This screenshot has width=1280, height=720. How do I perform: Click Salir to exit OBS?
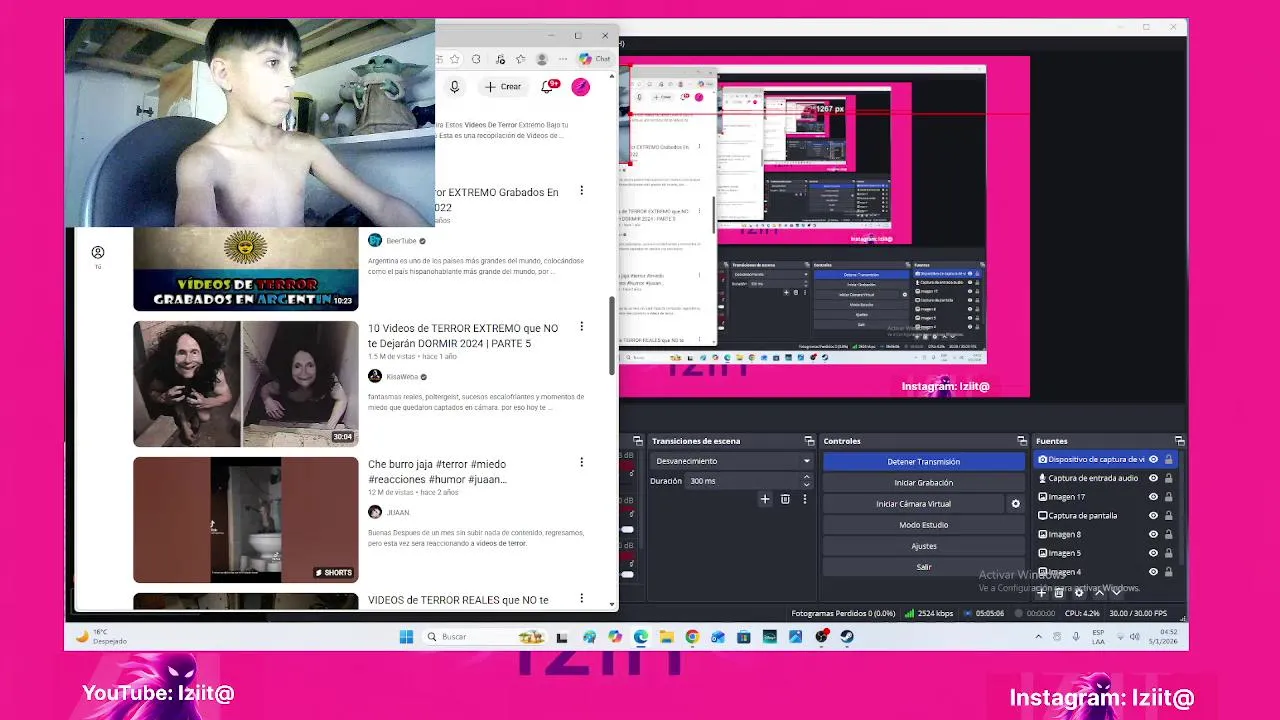click(923, 567)
